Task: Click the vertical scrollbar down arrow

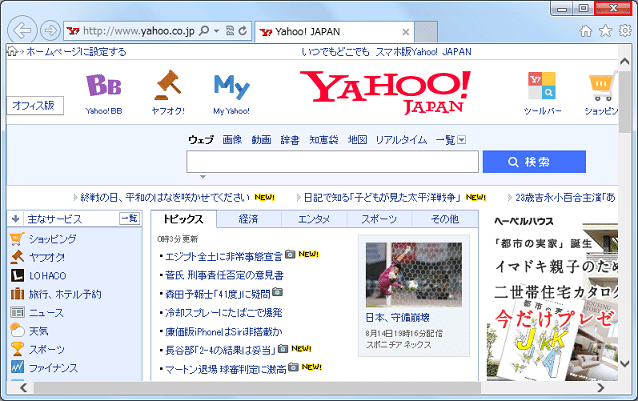Action: [625, 363]
